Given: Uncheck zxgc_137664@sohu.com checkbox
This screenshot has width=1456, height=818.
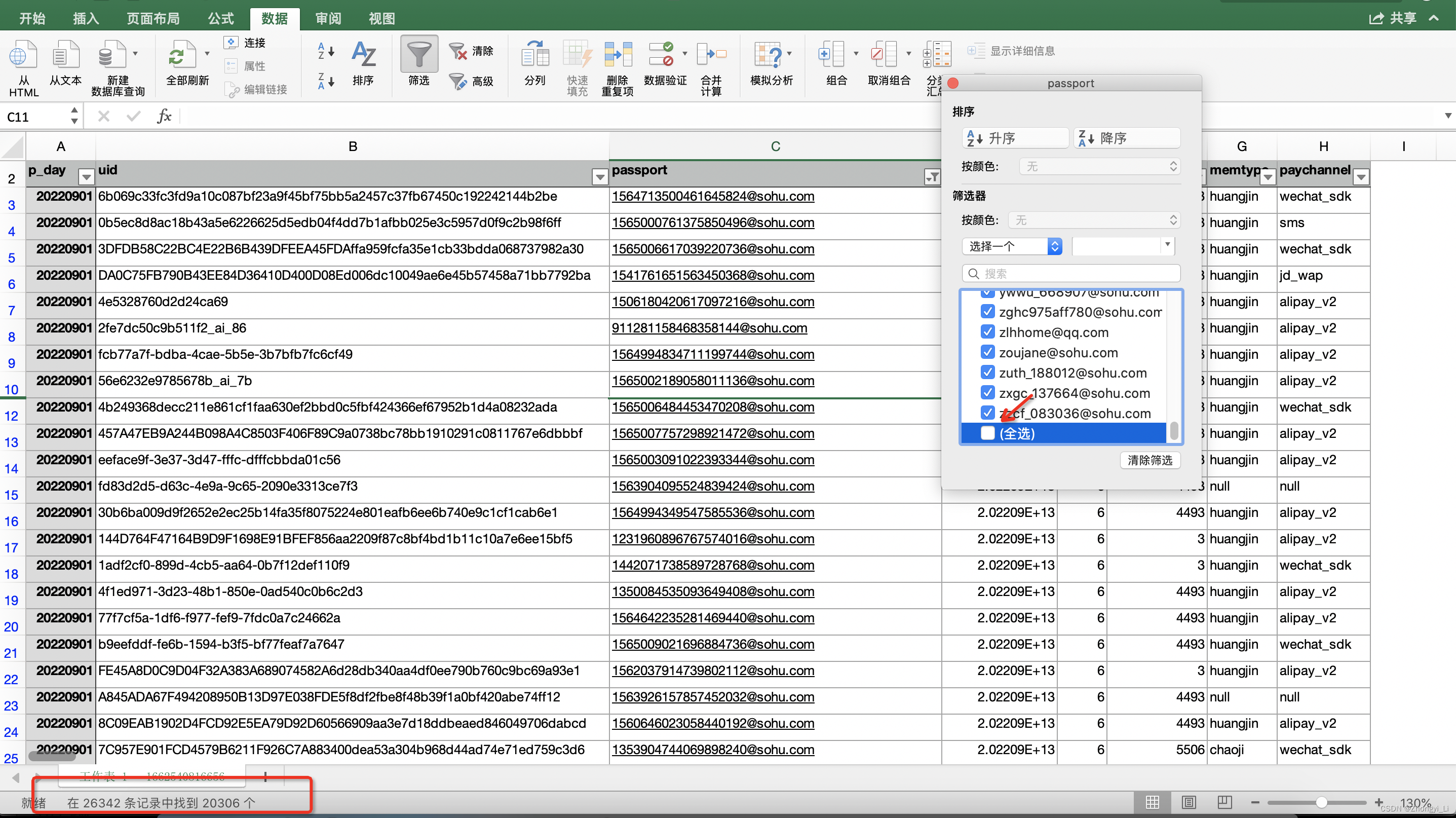Looking at the screenshot, I should 987,392.
